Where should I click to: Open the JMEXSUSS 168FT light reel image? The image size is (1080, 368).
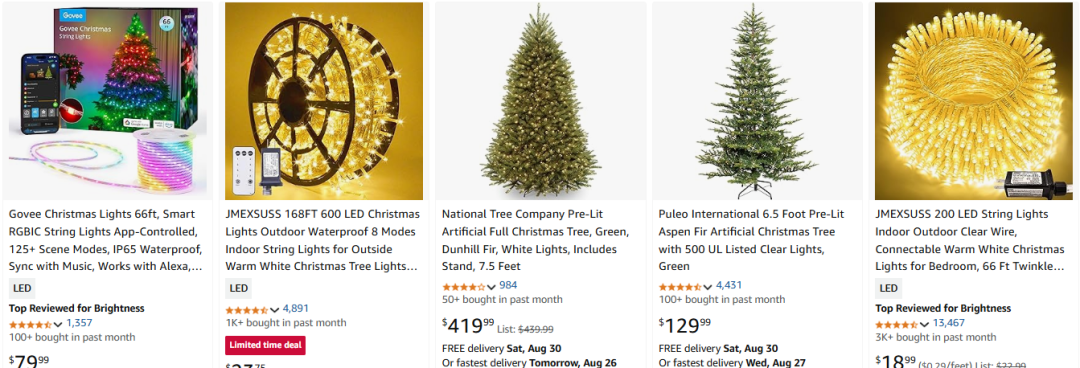click(x=324, y=101)
